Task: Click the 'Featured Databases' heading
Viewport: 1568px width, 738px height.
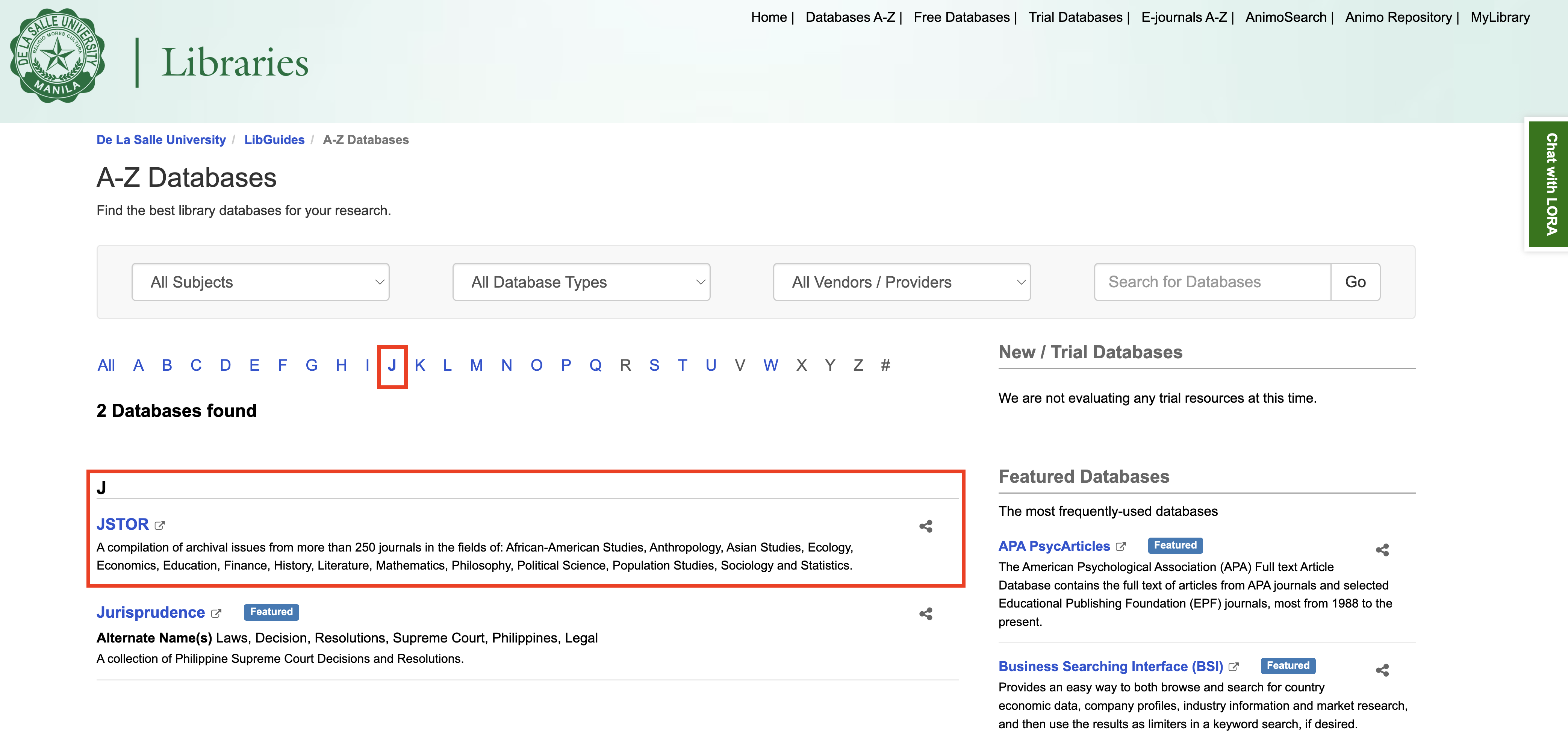Action: tap(1084, 477)
